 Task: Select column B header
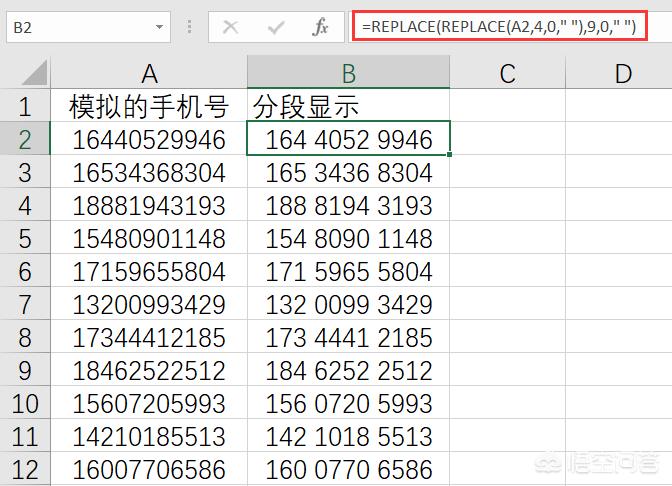tap(348, 72)
